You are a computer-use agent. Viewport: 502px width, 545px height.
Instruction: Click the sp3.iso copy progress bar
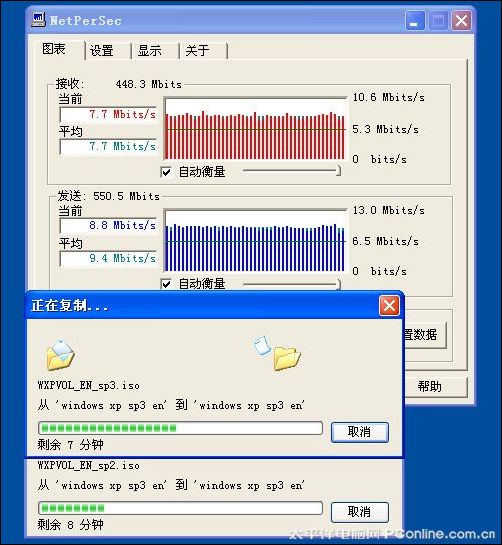pyautogui.click(x=180, y=428)
